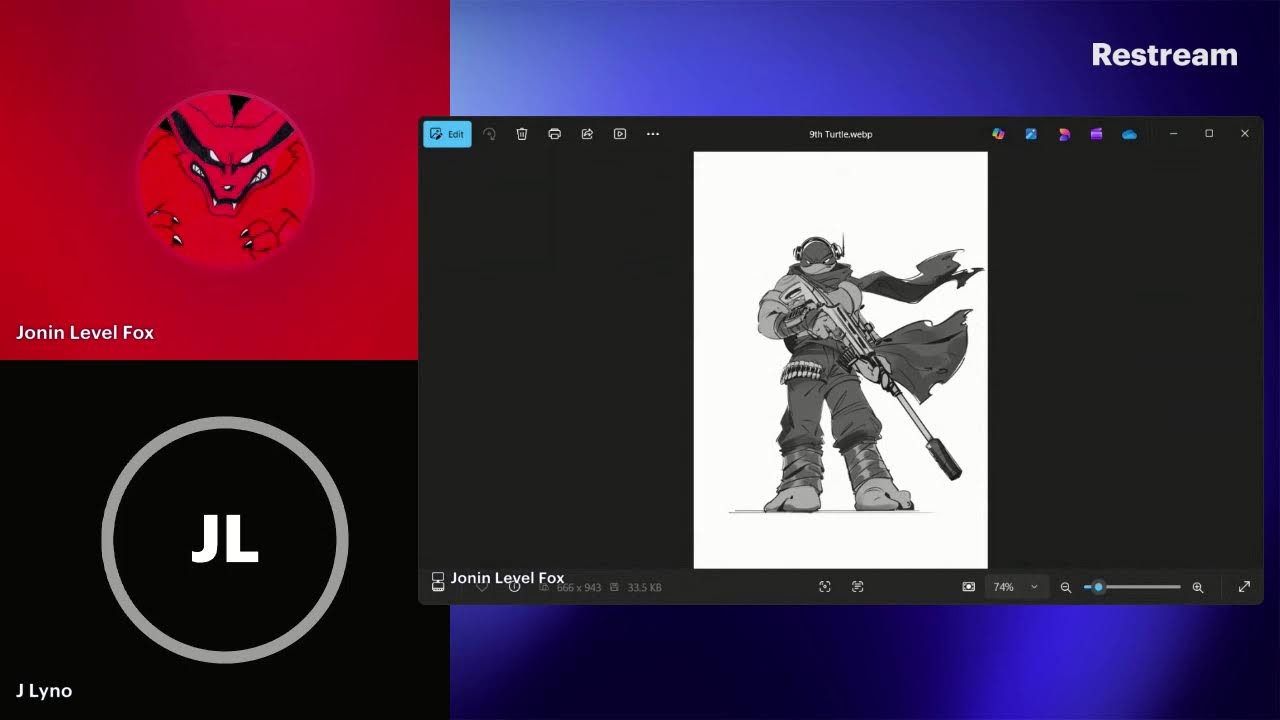This screenshot has width=1280, height=720.
Task: Enter full screen with the expand arrows
Action: (1244, 587)
